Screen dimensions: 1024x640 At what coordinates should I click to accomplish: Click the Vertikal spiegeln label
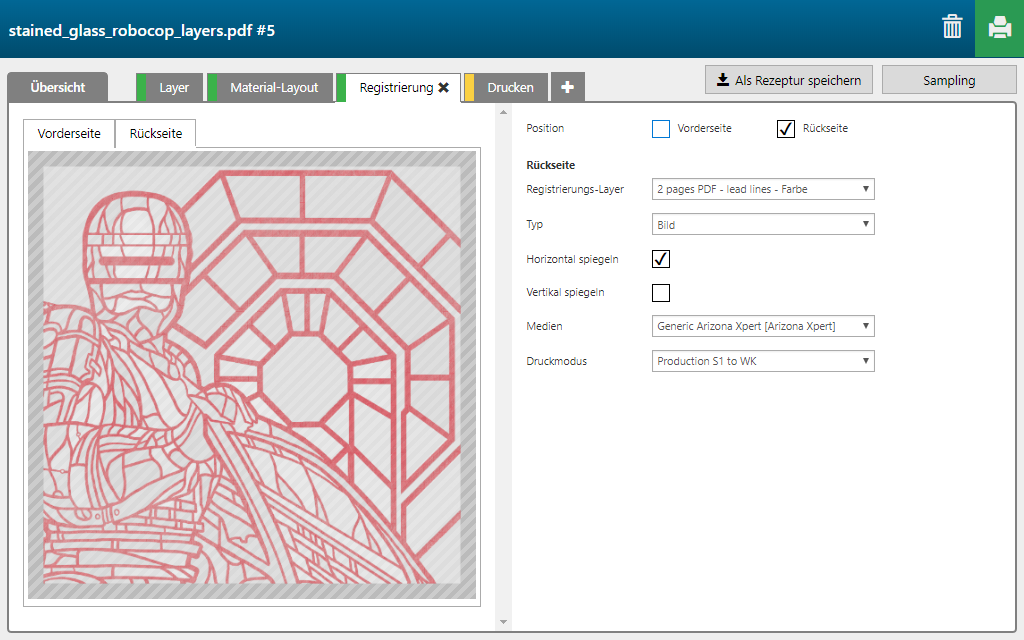pyautogui.click(x=566, y=293)
